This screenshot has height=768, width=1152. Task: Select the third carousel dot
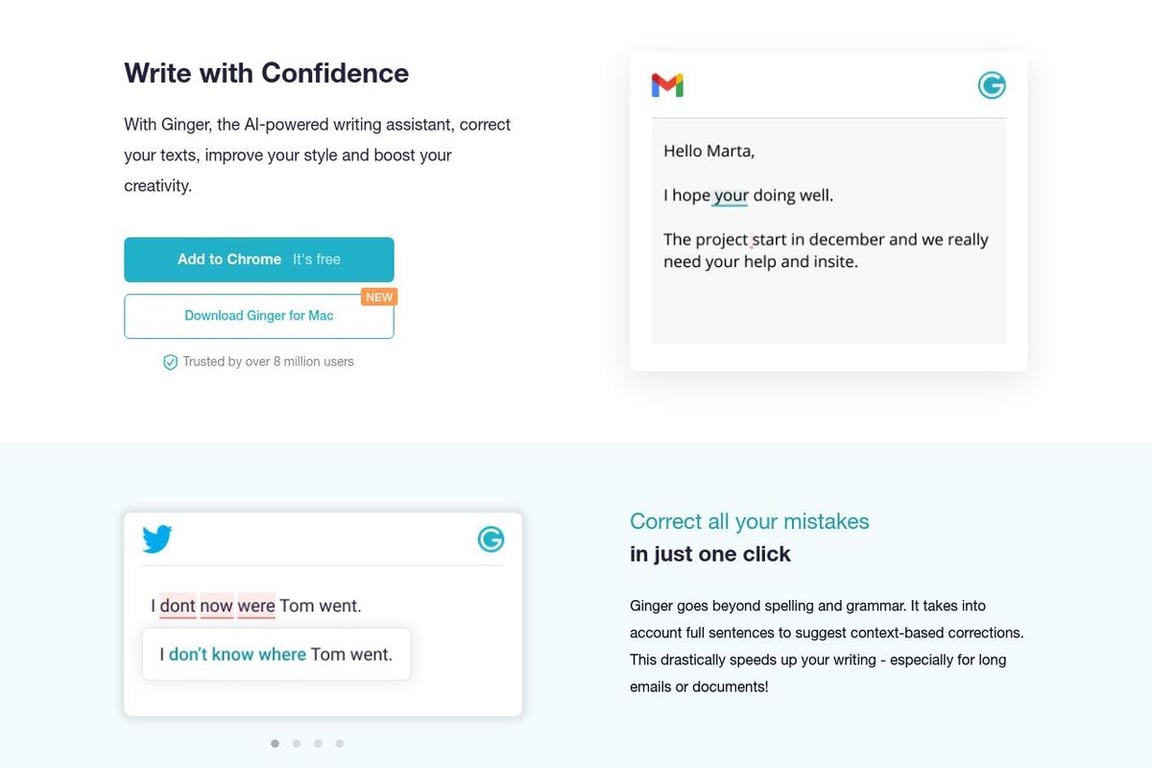coord(317,743)
